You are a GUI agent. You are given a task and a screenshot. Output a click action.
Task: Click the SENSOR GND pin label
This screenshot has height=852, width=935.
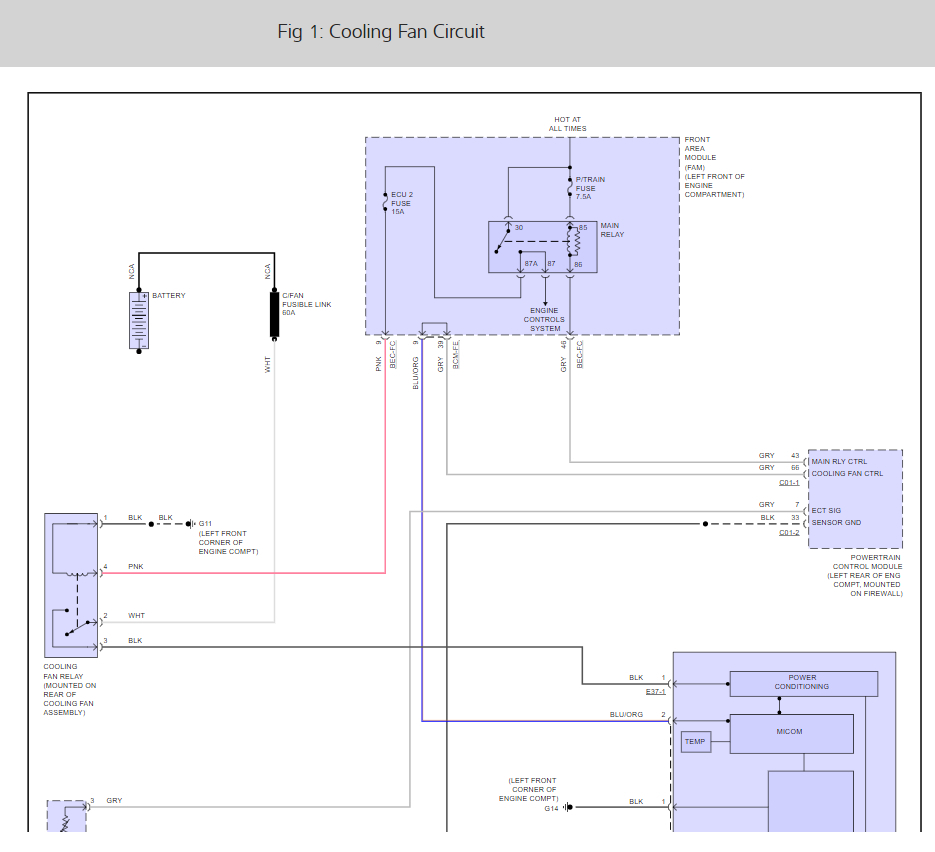[836, 522]
